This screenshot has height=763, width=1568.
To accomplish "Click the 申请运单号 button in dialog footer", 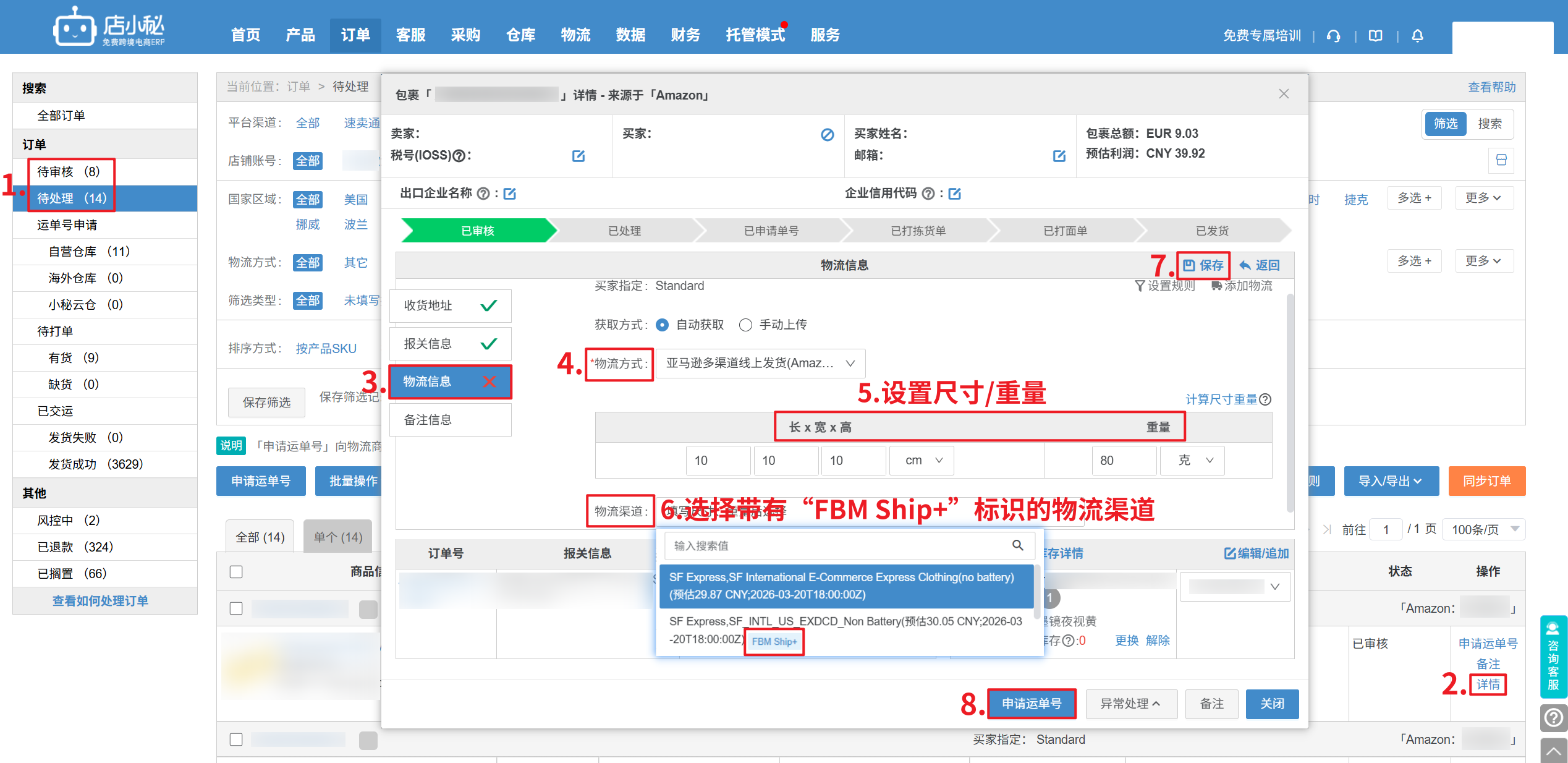I will pyautogui.click(x=1032, y=704).
